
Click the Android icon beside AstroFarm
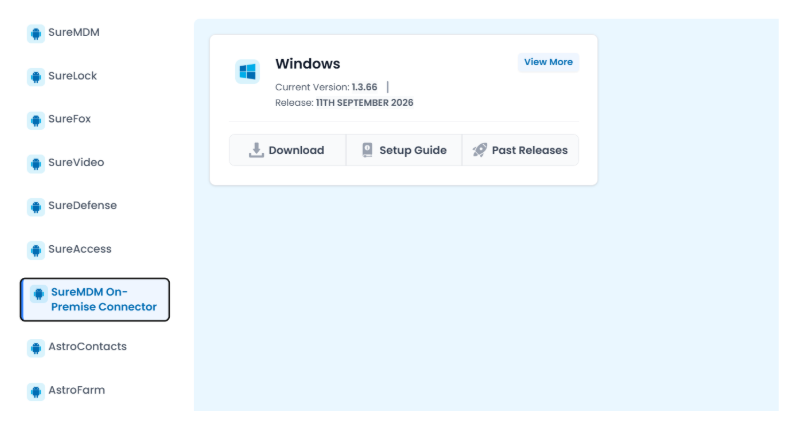tap(35, 391)
